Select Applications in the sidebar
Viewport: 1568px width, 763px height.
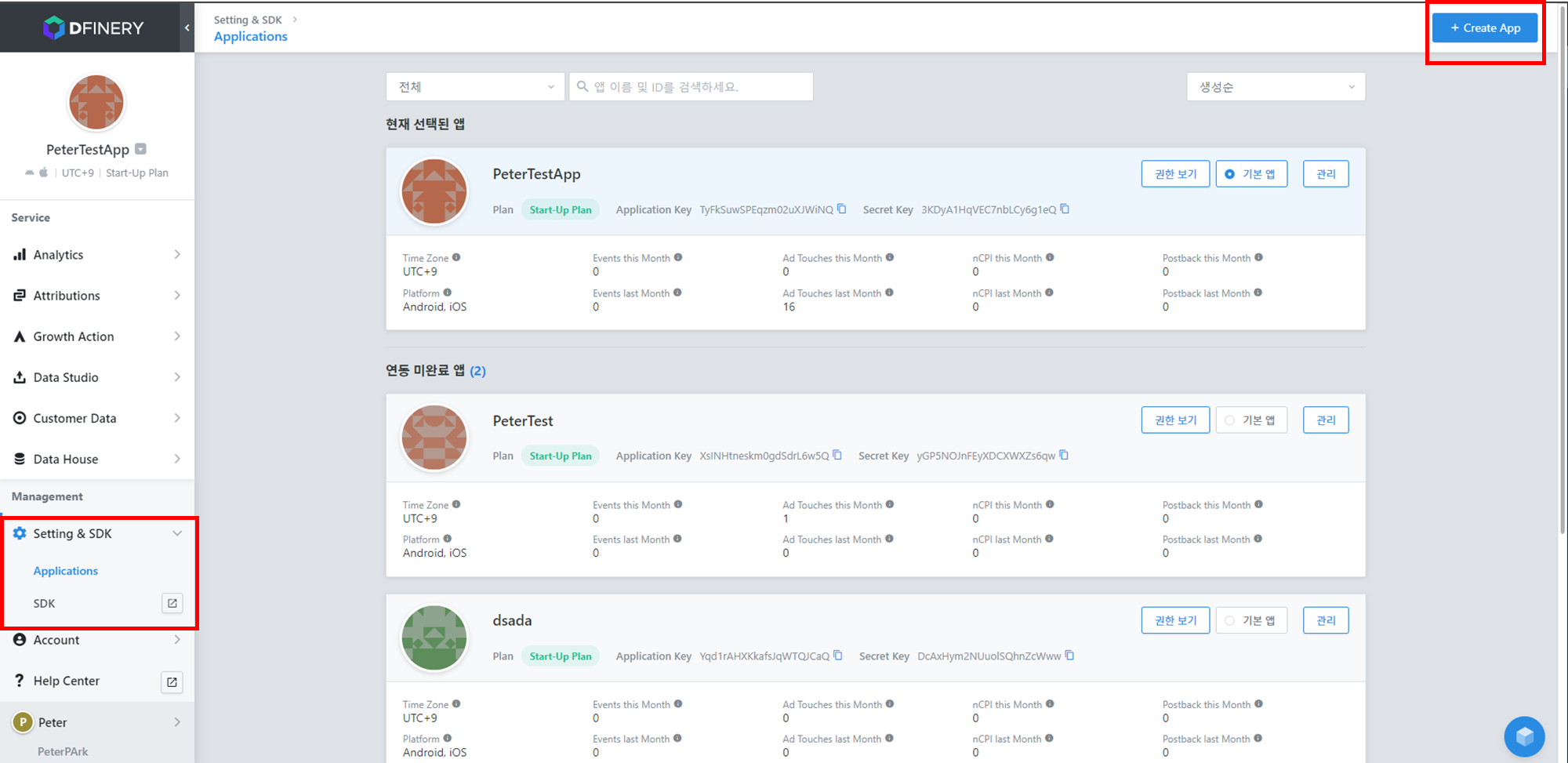pyautogui.click(x=66, y=571)
